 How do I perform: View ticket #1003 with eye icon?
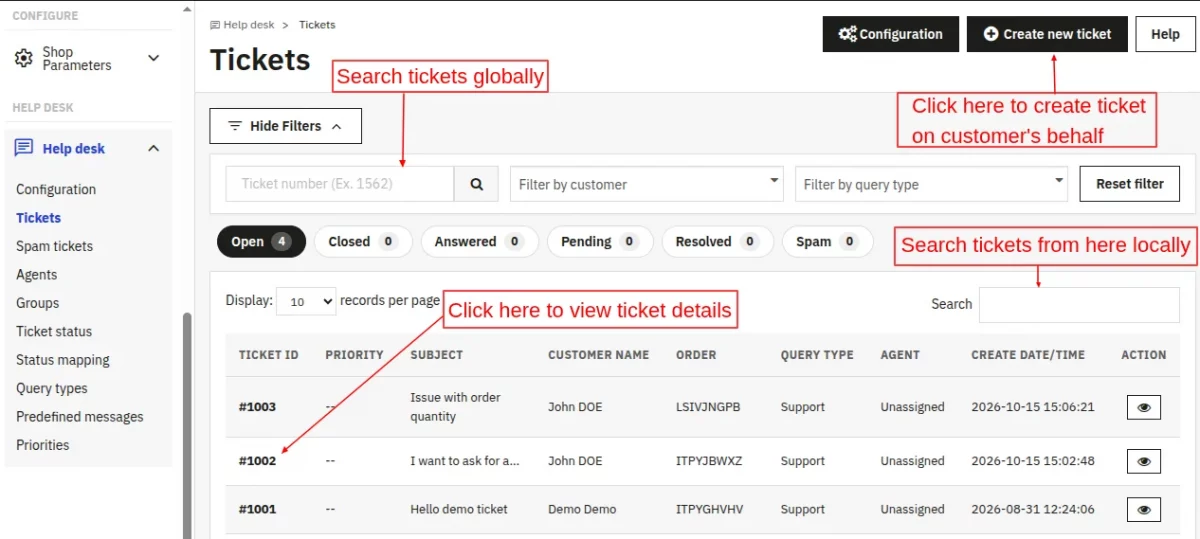click(1144, 407)
